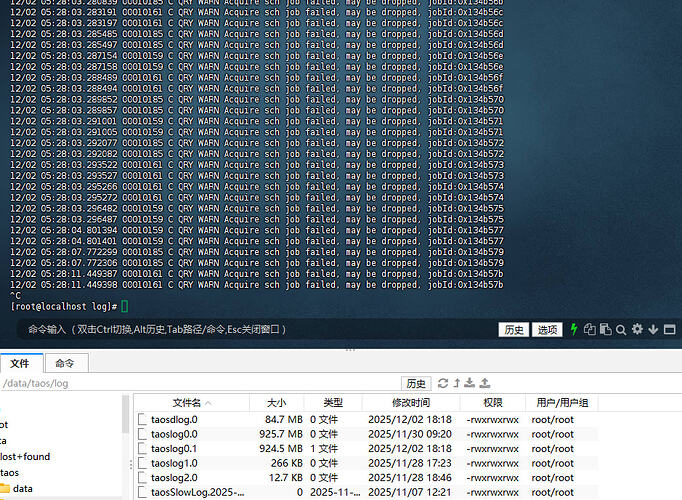
Task: Click the paste icon in terminal toolbar
Action: pyautogui.click(x=605, y=329)
